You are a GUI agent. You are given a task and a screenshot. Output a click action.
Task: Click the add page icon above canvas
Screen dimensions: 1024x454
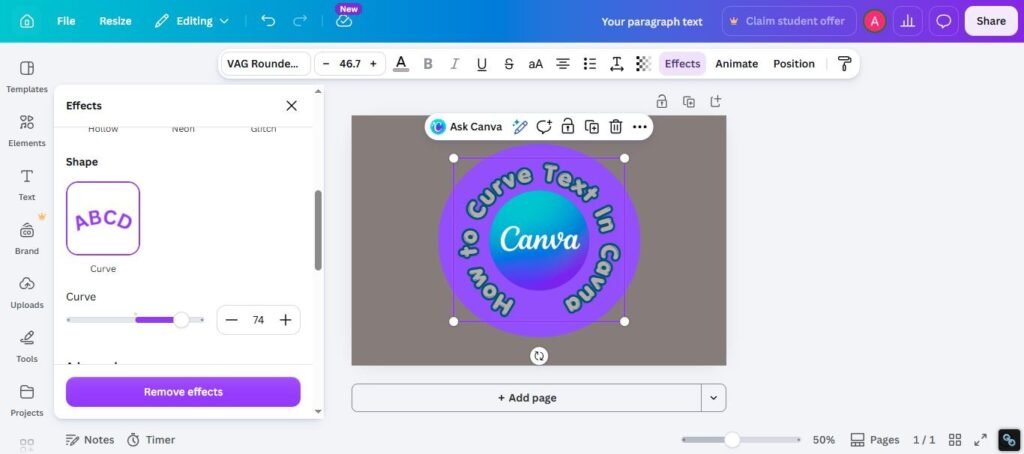coord(716,101)
